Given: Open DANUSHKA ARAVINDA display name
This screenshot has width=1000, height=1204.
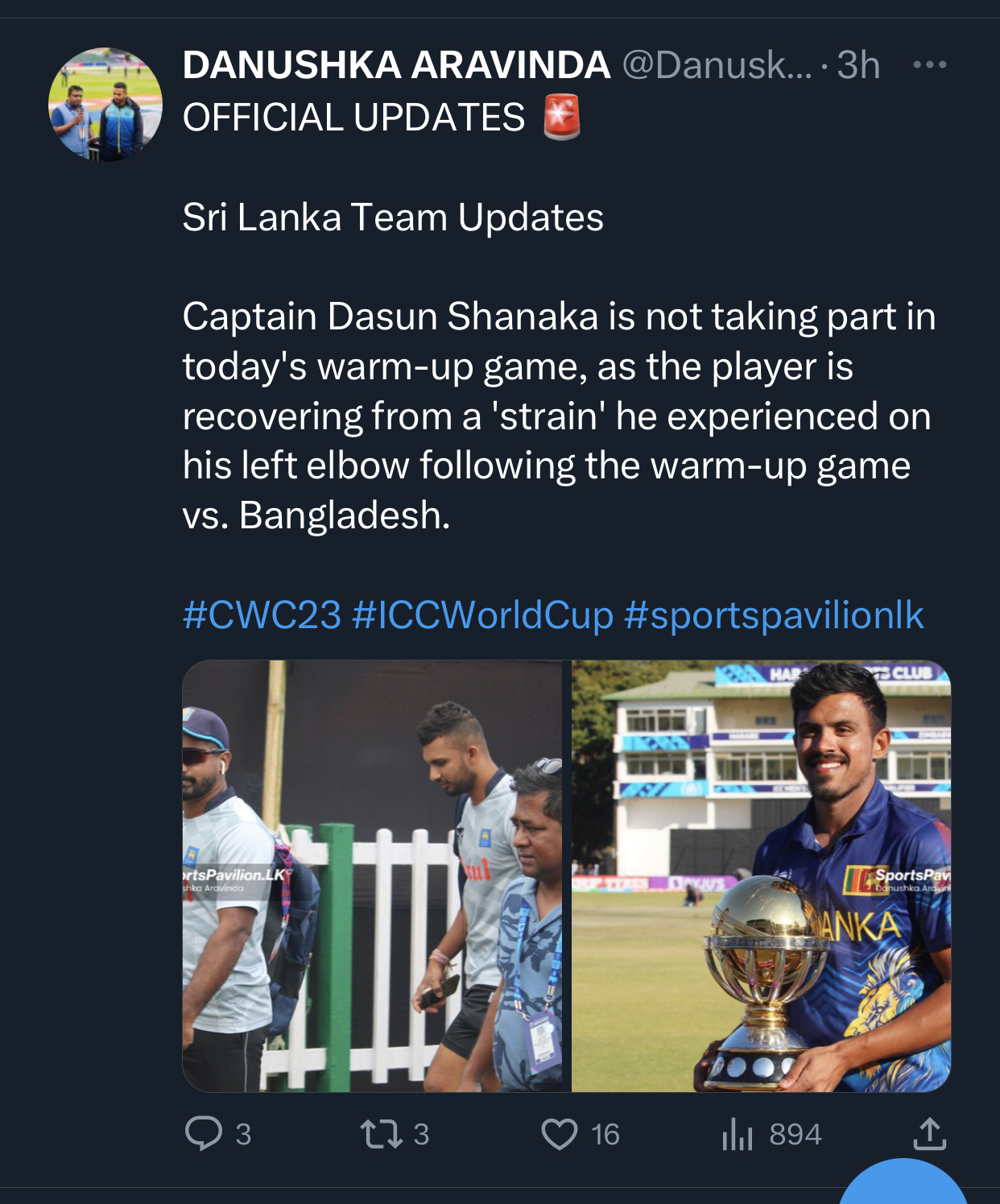Looking at the screenshot, I should tap(396, 65).
